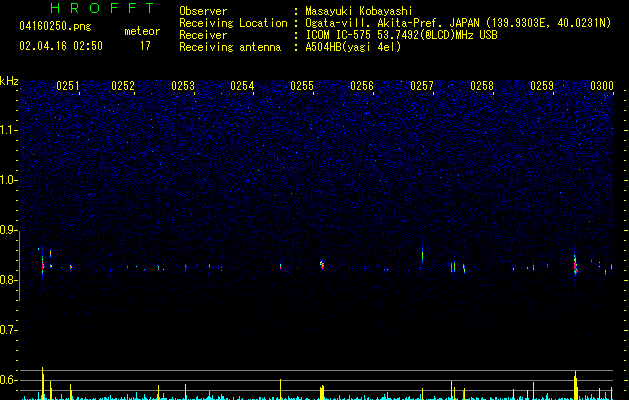This screenshot has height=400, width=629.
Task: Click the 'Receiving antenna' field label
Action: coord(230,47)
